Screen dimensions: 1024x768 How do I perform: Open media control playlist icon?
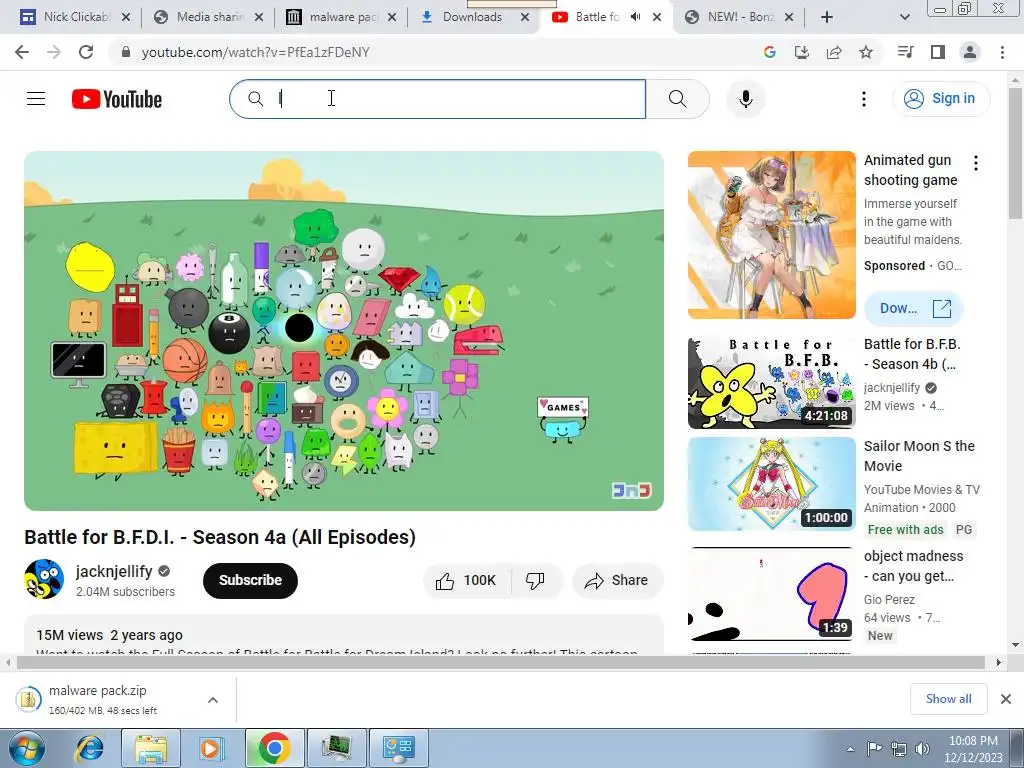coord(905,52)
